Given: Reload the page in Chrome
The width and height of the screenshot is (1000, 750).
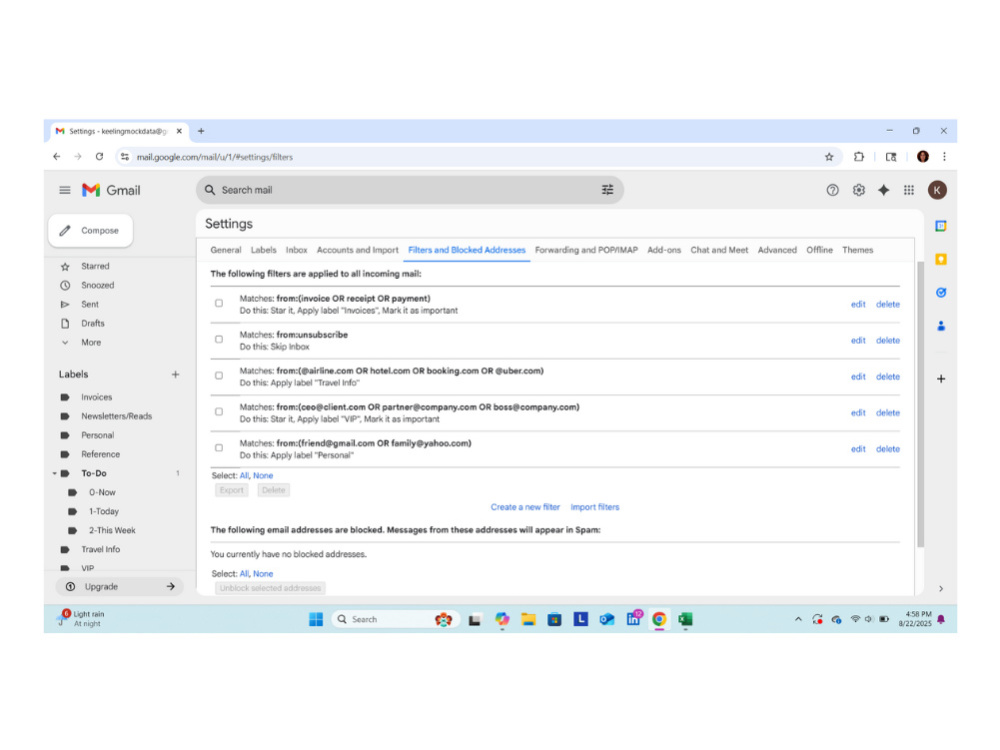Looking at the screenshot, I should [99, 156].
